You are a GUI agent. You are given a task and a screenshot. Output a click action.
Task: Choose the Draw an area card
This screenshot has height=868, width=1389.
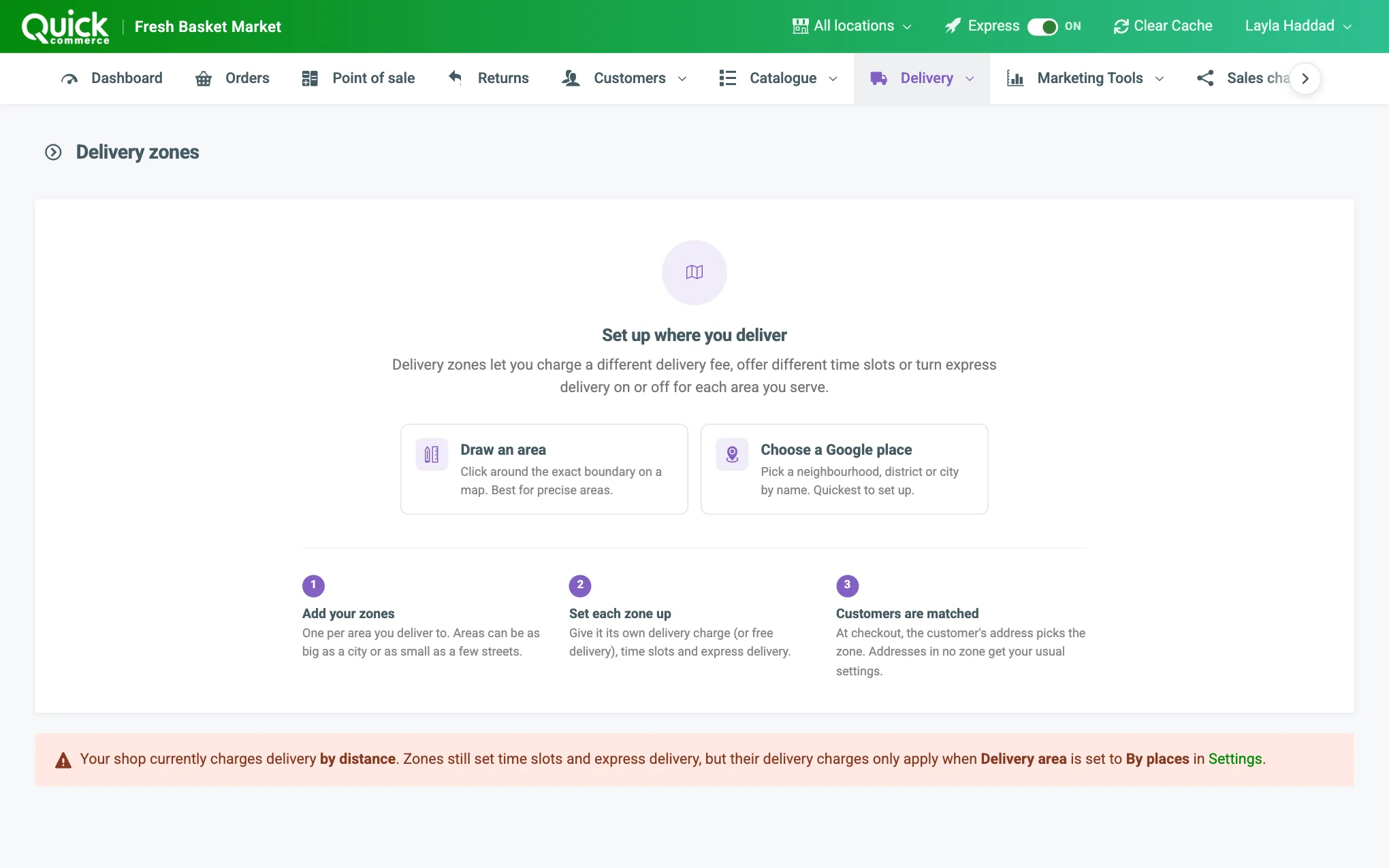click(x=544, y=469)
